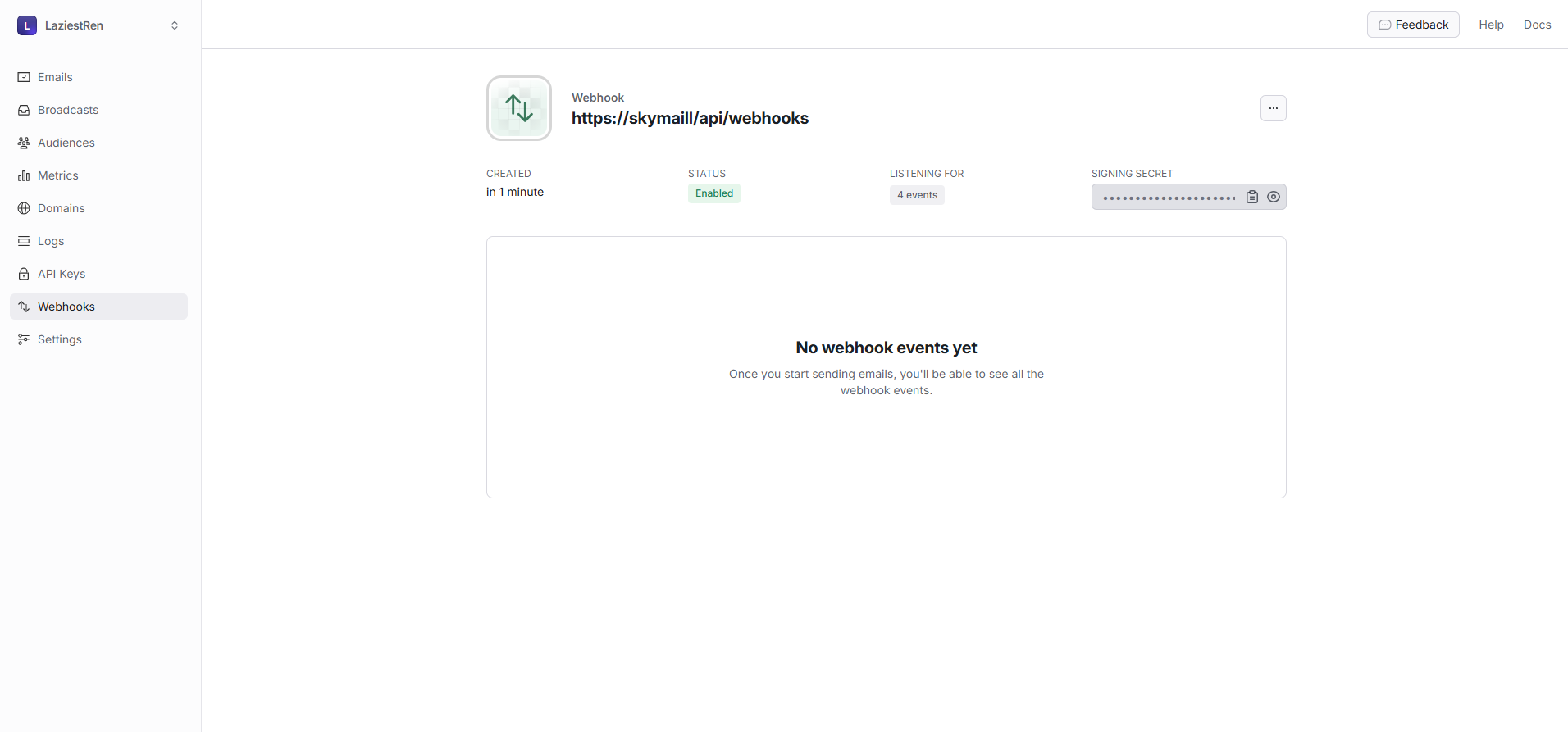Reveal the signing secret with eye icon

coord(1274,197)
